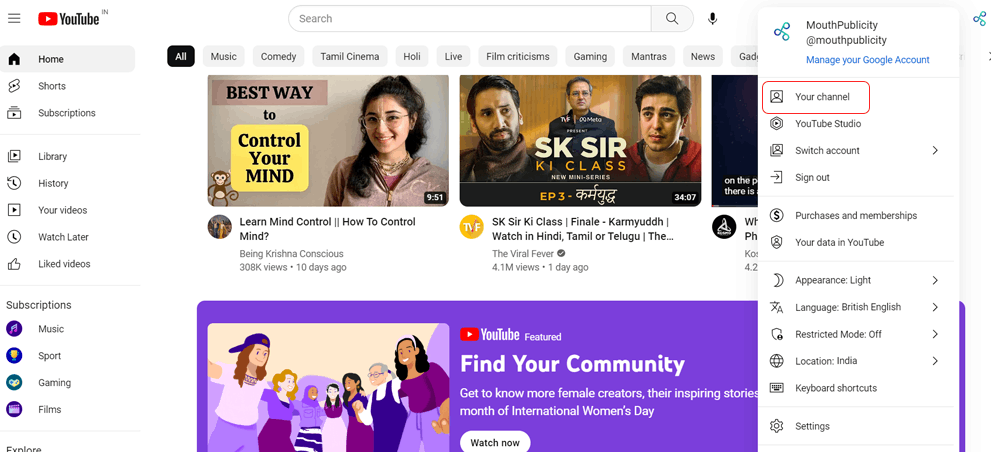Expand Restricted Mode: Off submenu

(859, 334)
